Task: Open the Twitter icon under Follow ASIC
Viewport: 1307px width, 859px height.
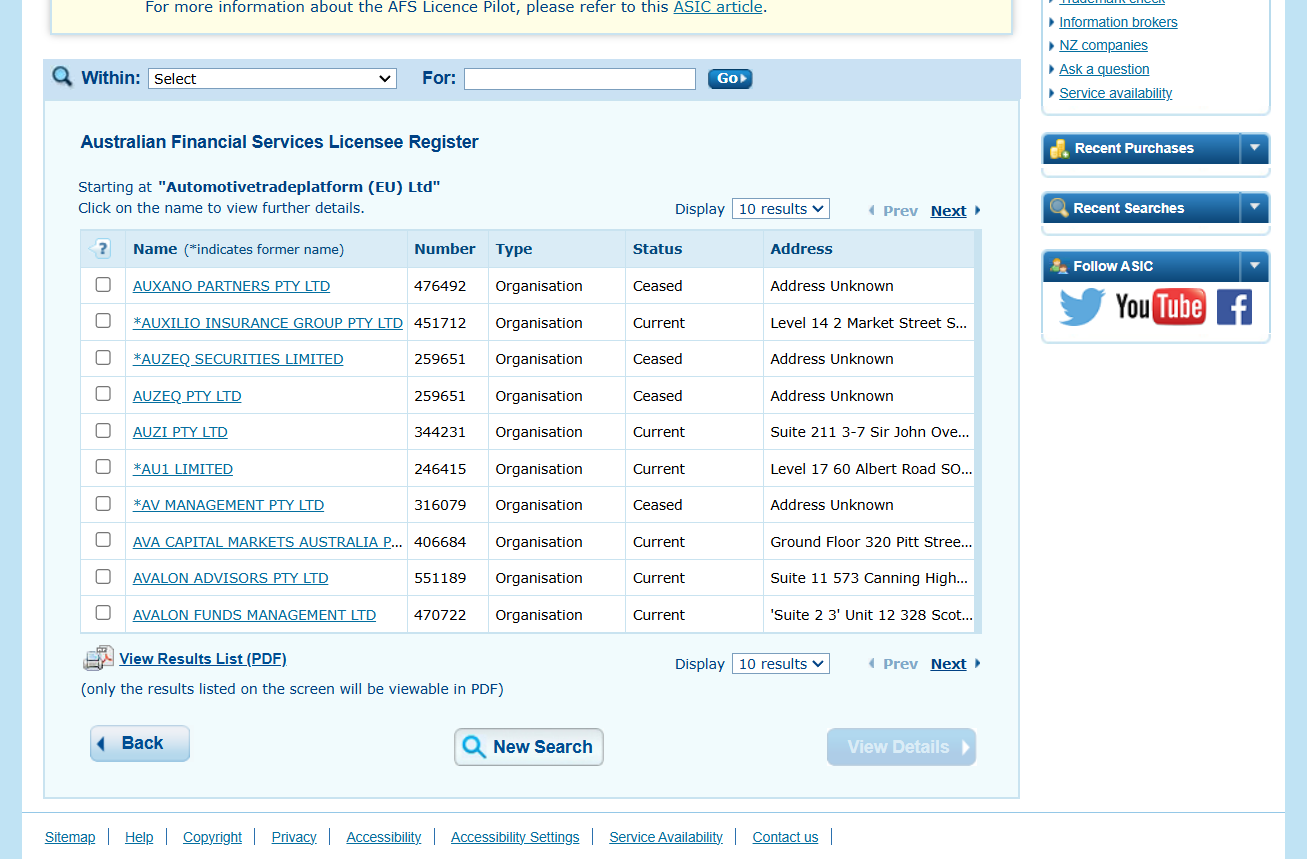Action: (1082, 307)
